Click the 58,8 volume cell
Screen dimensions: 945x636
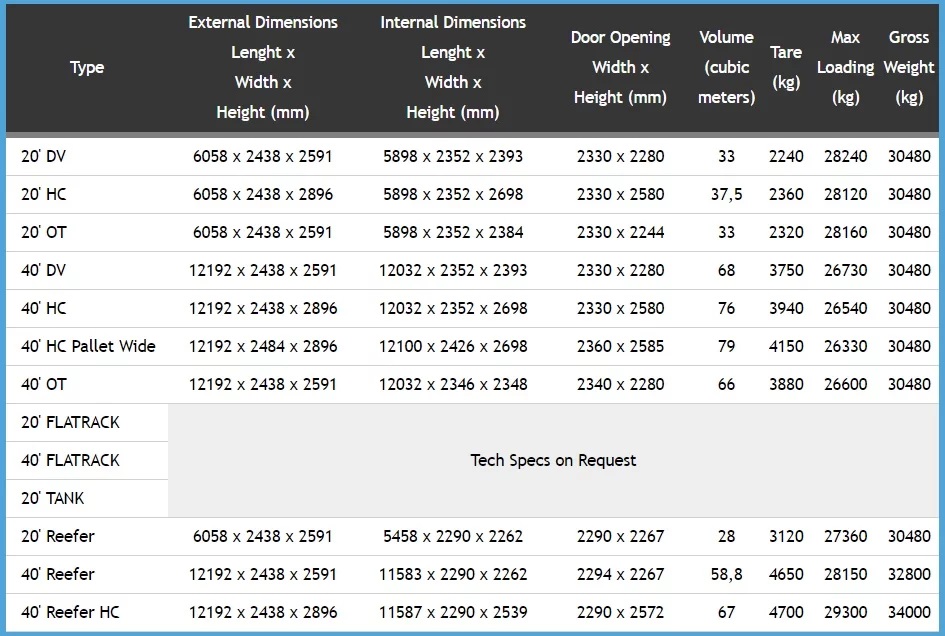pyautogui.click(x=726, y=574)
